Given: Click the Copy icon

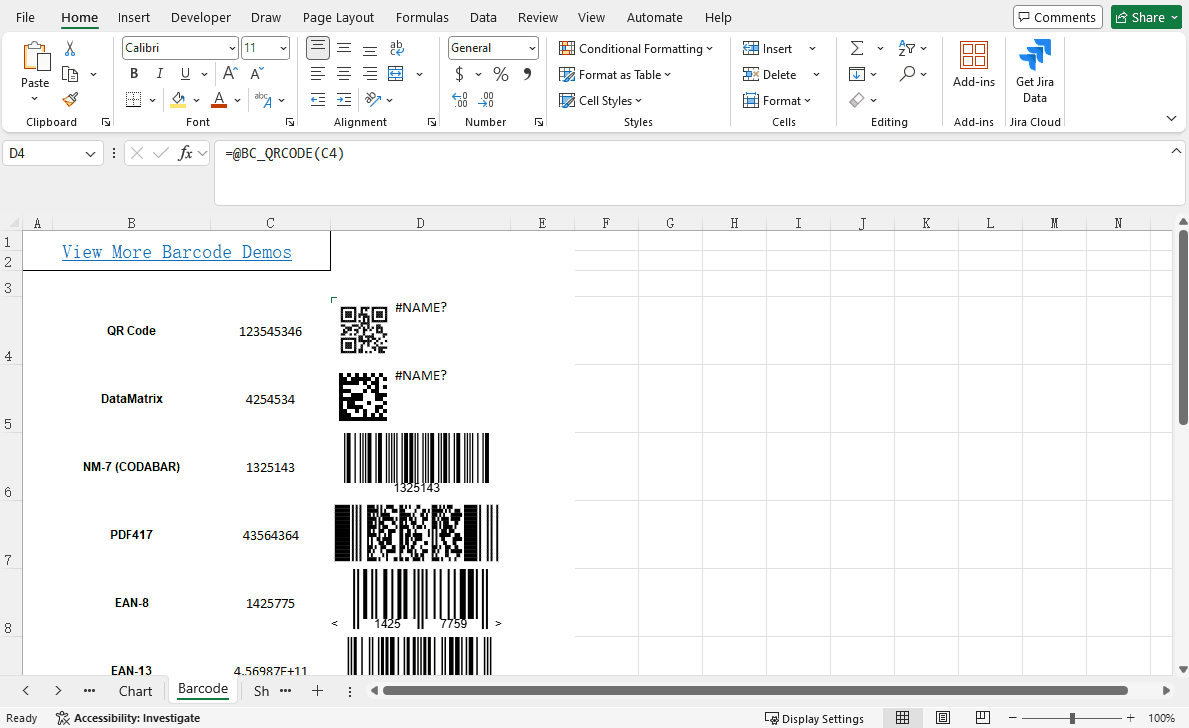Looking at the screenshot, I should (70, 74).
